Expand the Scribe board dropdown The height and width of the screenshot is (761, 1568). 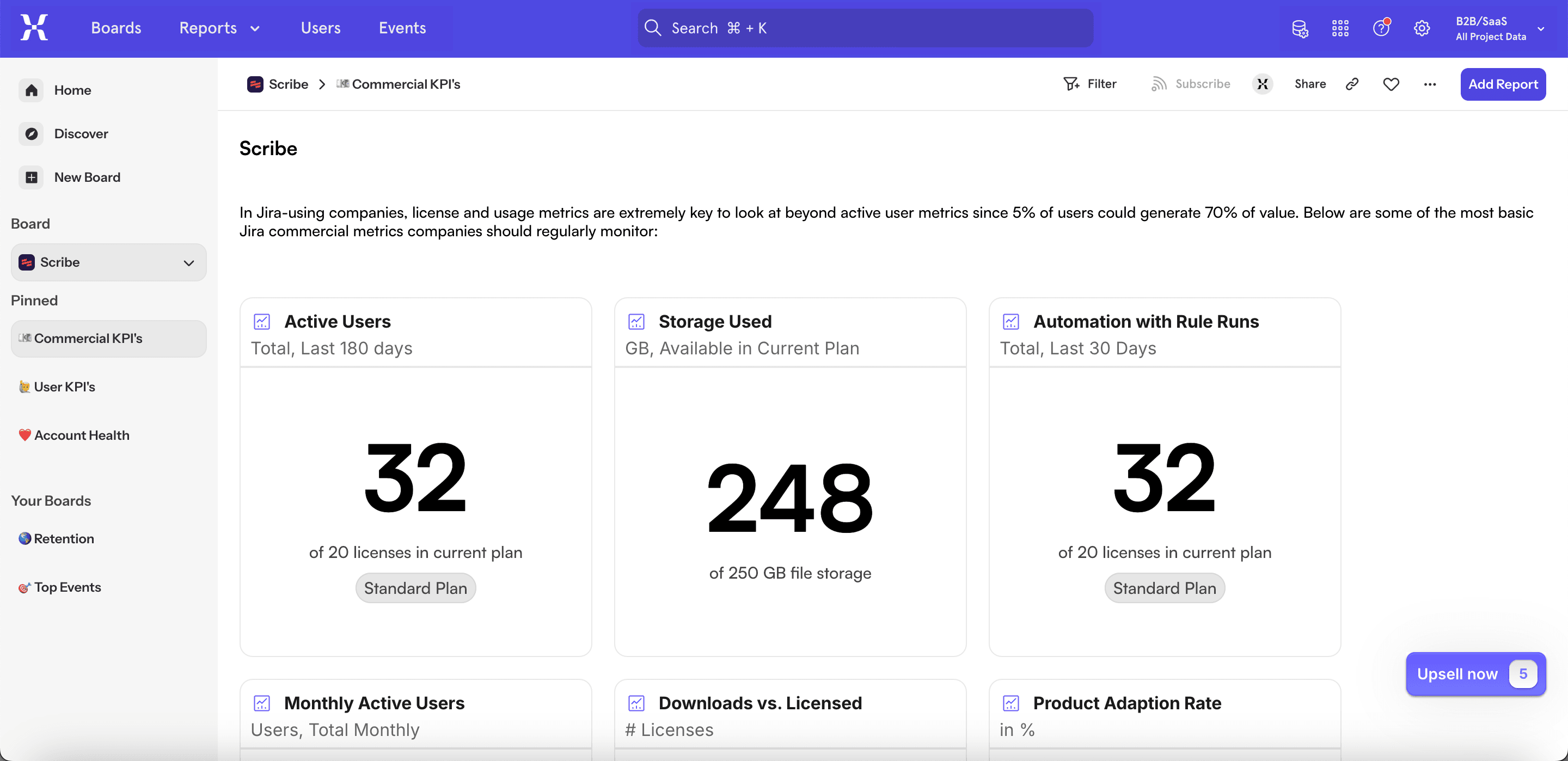tap(109, 262)
